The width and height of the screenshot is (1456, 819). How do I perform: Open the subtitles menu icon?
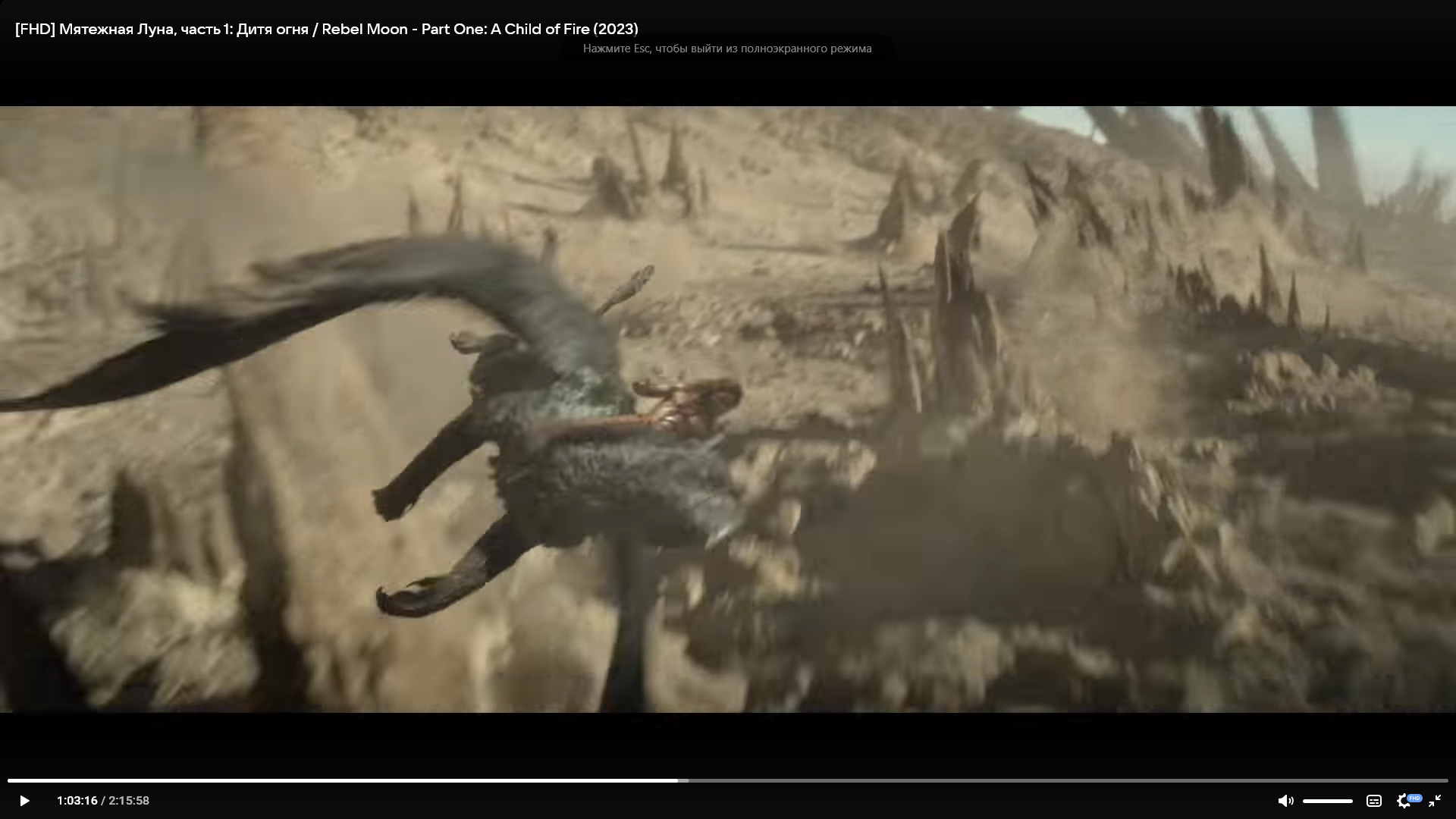[x=1373, y=801]
